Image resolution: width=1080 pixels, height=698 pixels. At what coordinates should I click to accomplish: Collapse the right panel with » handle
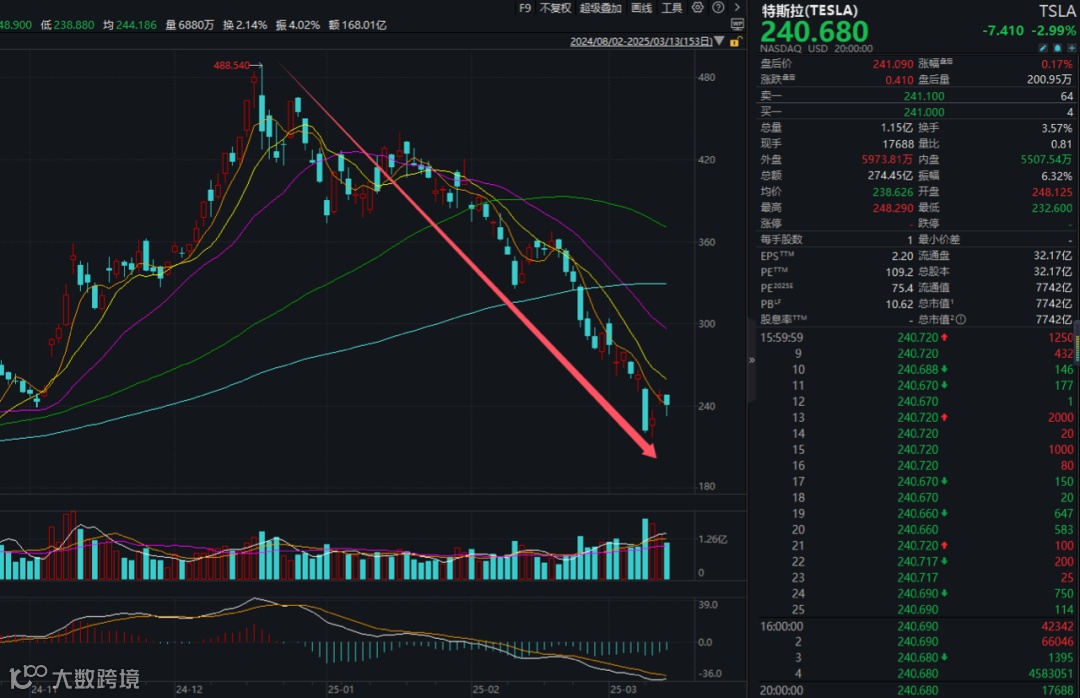(x=751, y=360)
